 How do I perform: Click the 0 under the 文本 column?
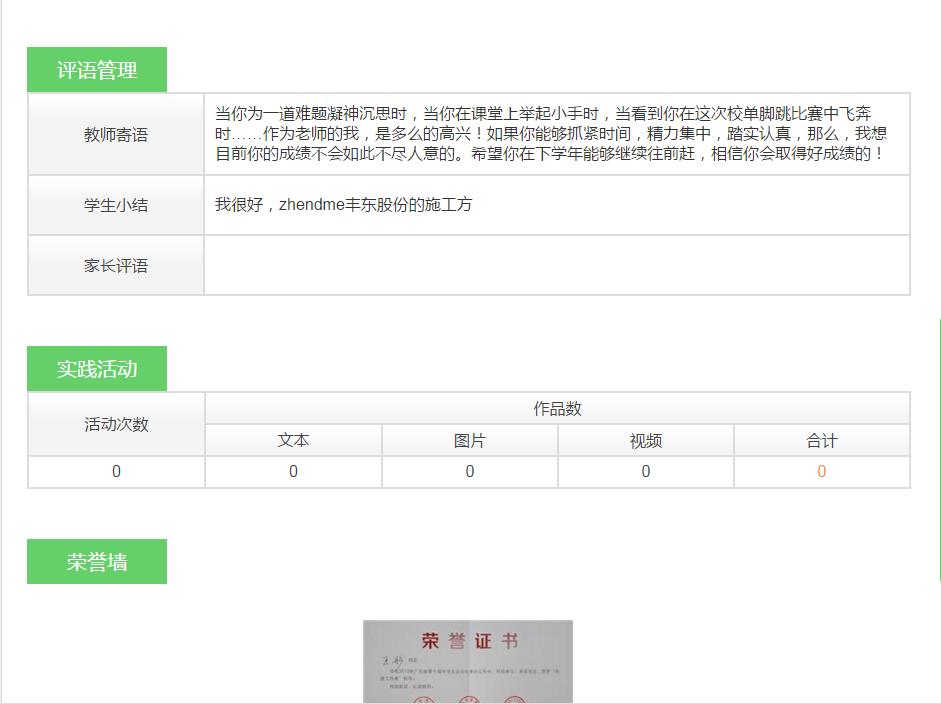click(292, 471)
